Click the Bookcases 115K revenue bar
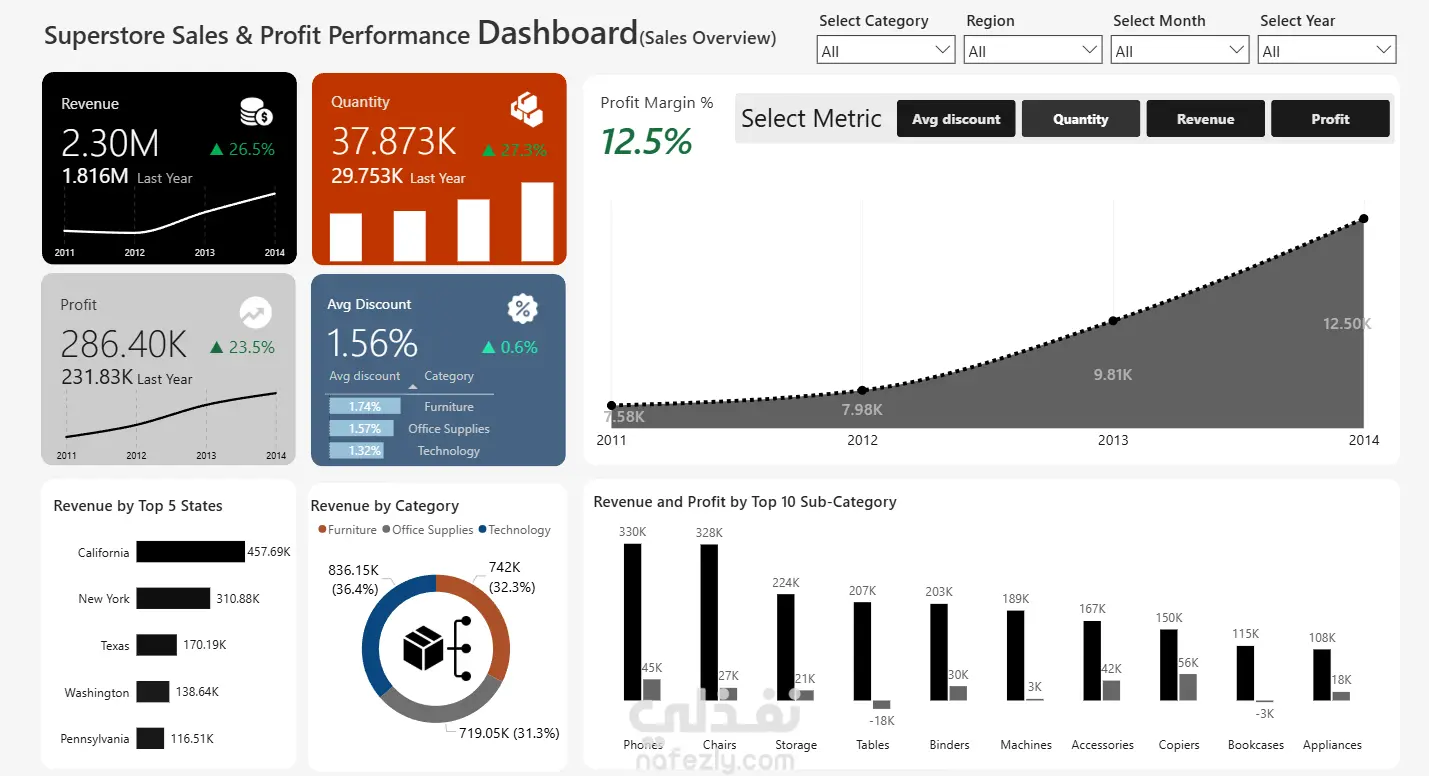 point(1245,673)
